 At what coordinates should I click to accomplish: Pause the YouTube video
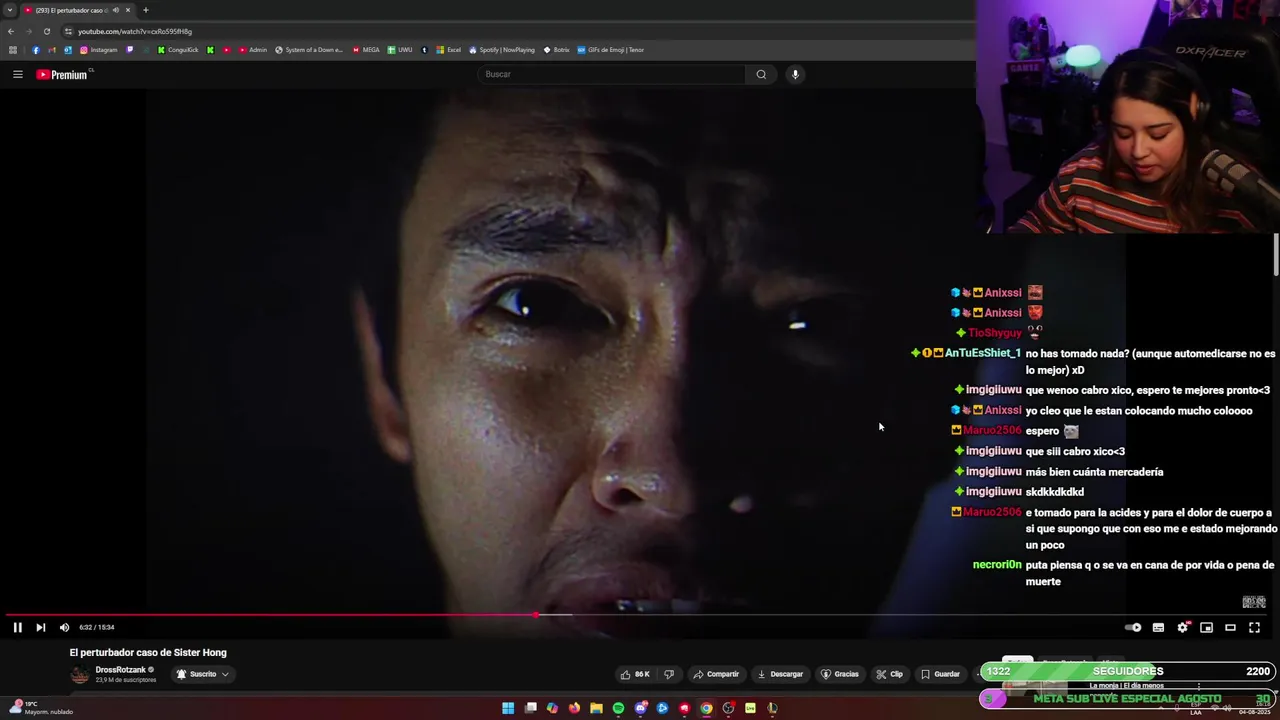pyautogui.click(x=17, y=627)
